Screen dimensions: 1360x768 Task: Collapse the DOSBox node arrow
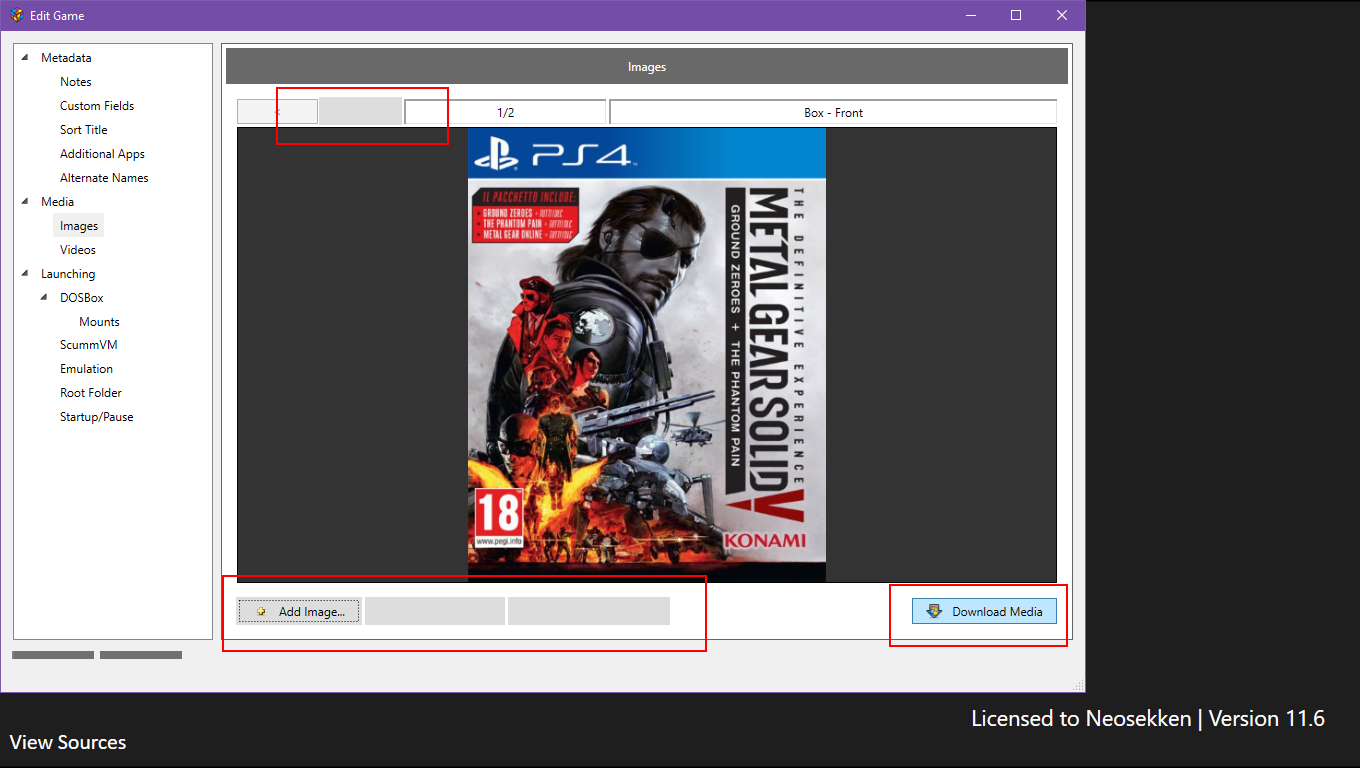click(44, 298)
